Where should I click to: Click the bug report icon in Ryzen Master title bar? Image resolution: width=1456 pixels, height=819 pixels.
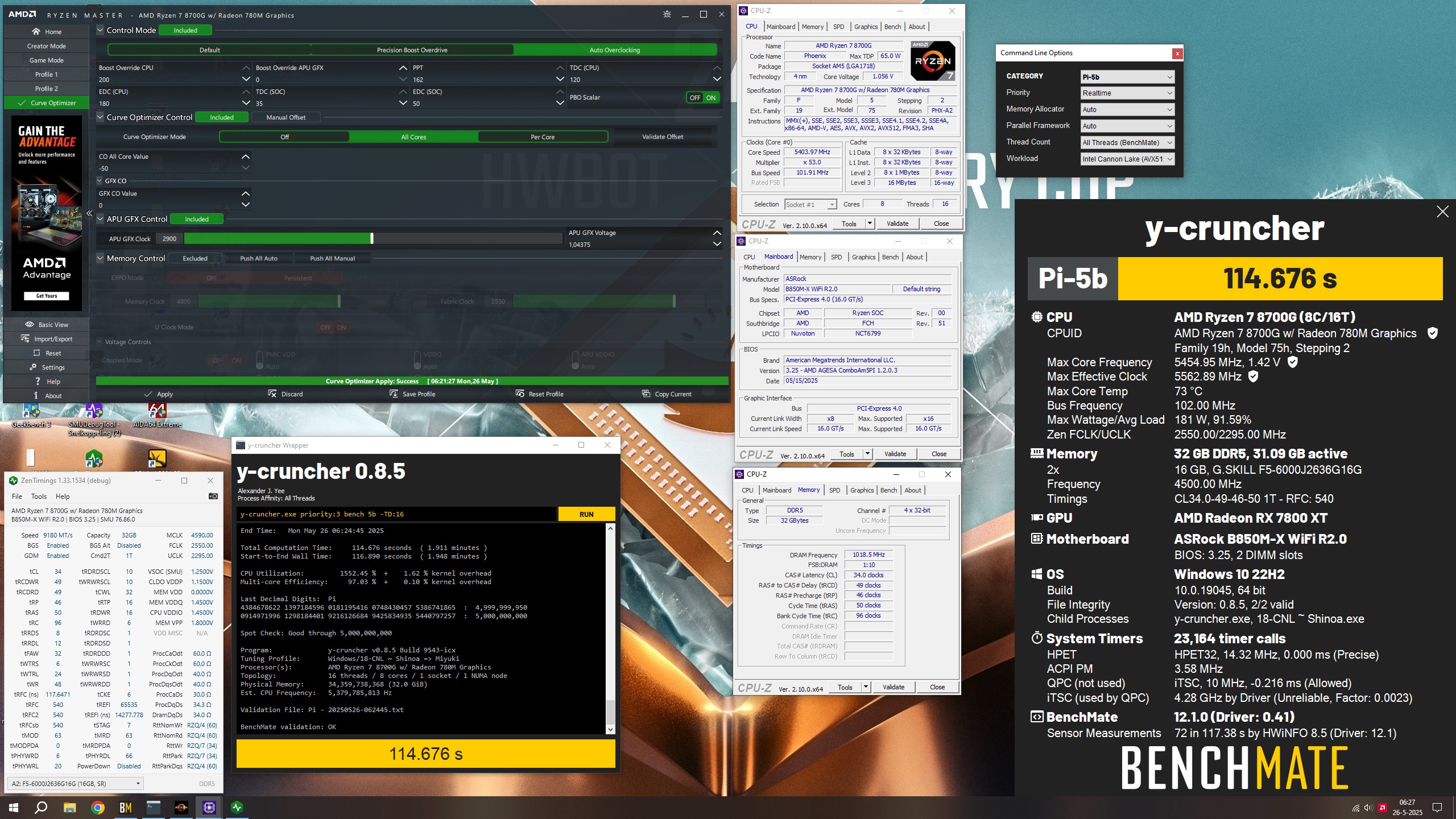pyautogui.click(x=667, y=14)
